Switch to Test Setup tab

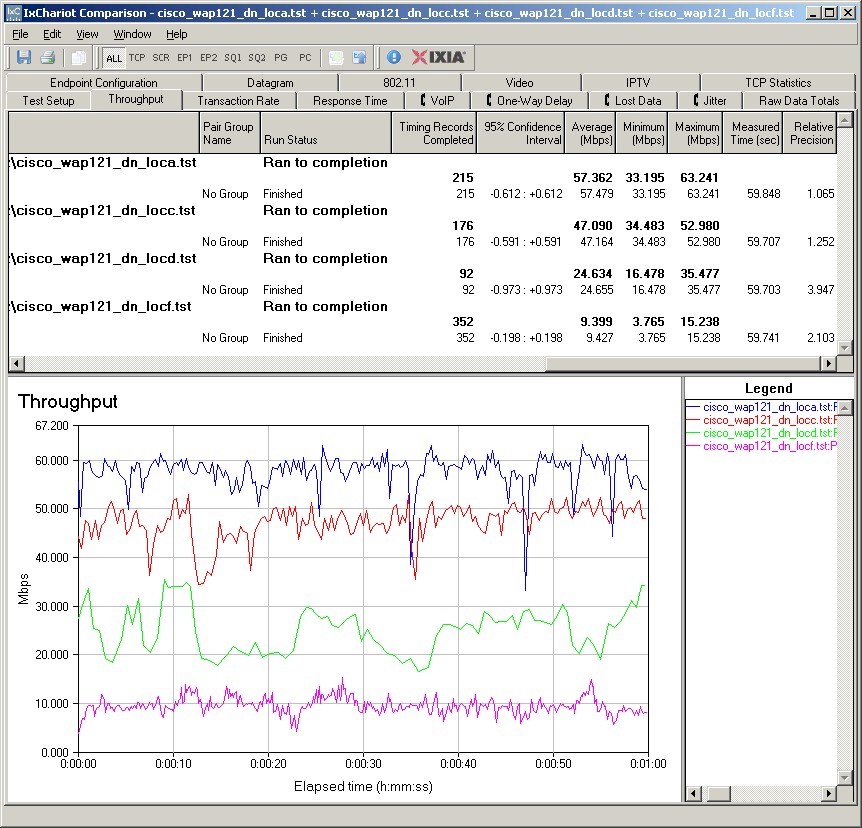pyautogui.click(x=48, y=101)
